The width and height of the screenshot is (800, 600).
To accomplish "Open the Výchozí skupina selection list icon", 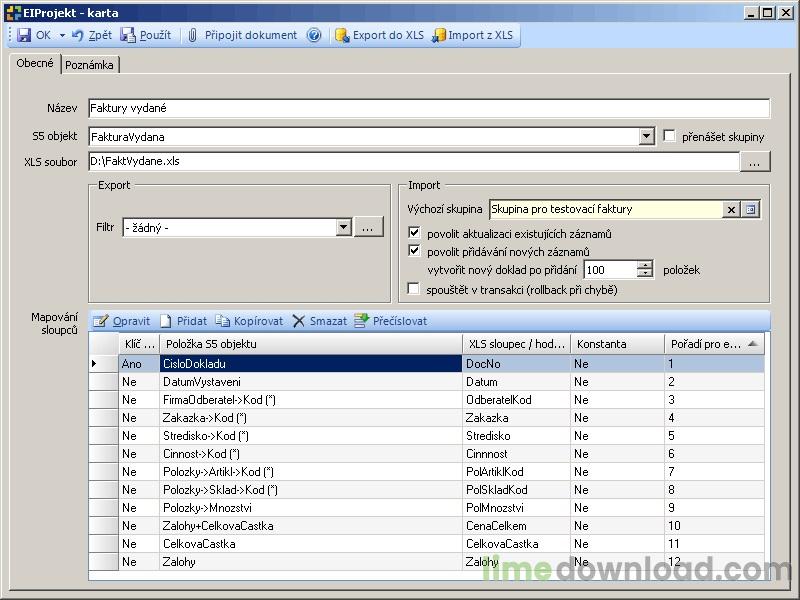I will click(751, 209).
